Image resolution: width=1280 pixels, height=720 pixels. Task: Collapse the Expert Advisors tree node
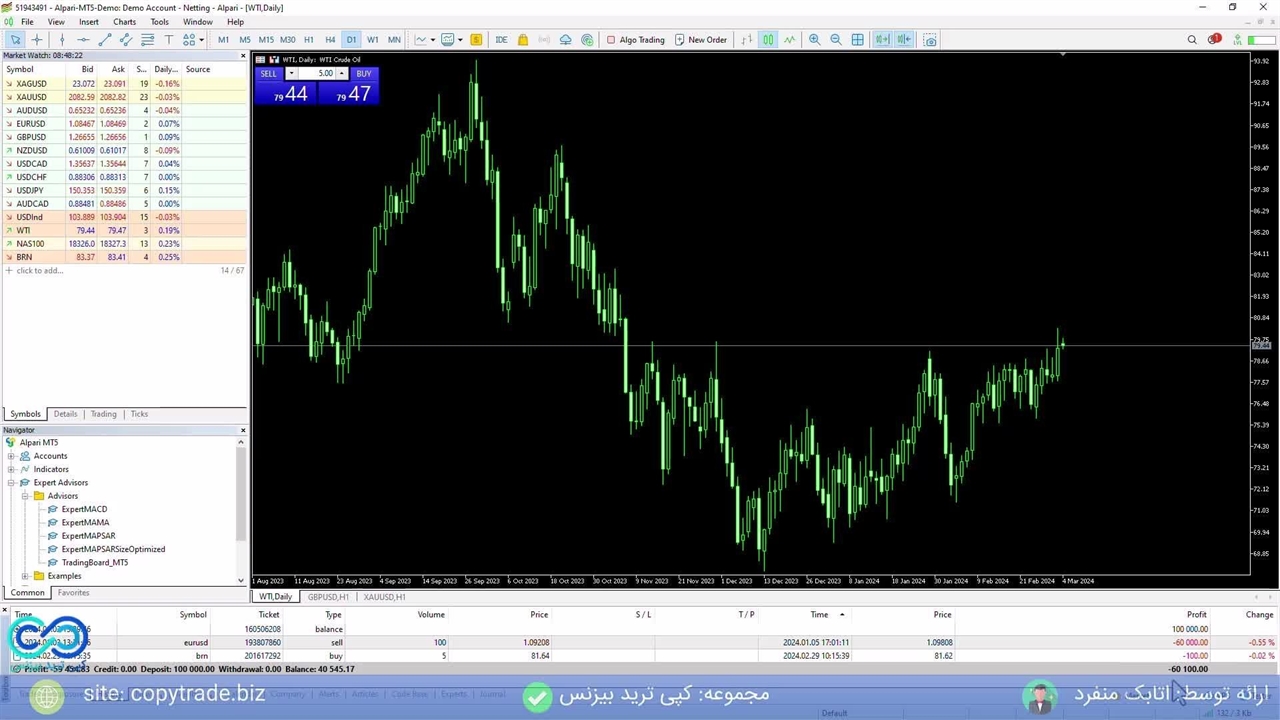(x=11, y=483)
